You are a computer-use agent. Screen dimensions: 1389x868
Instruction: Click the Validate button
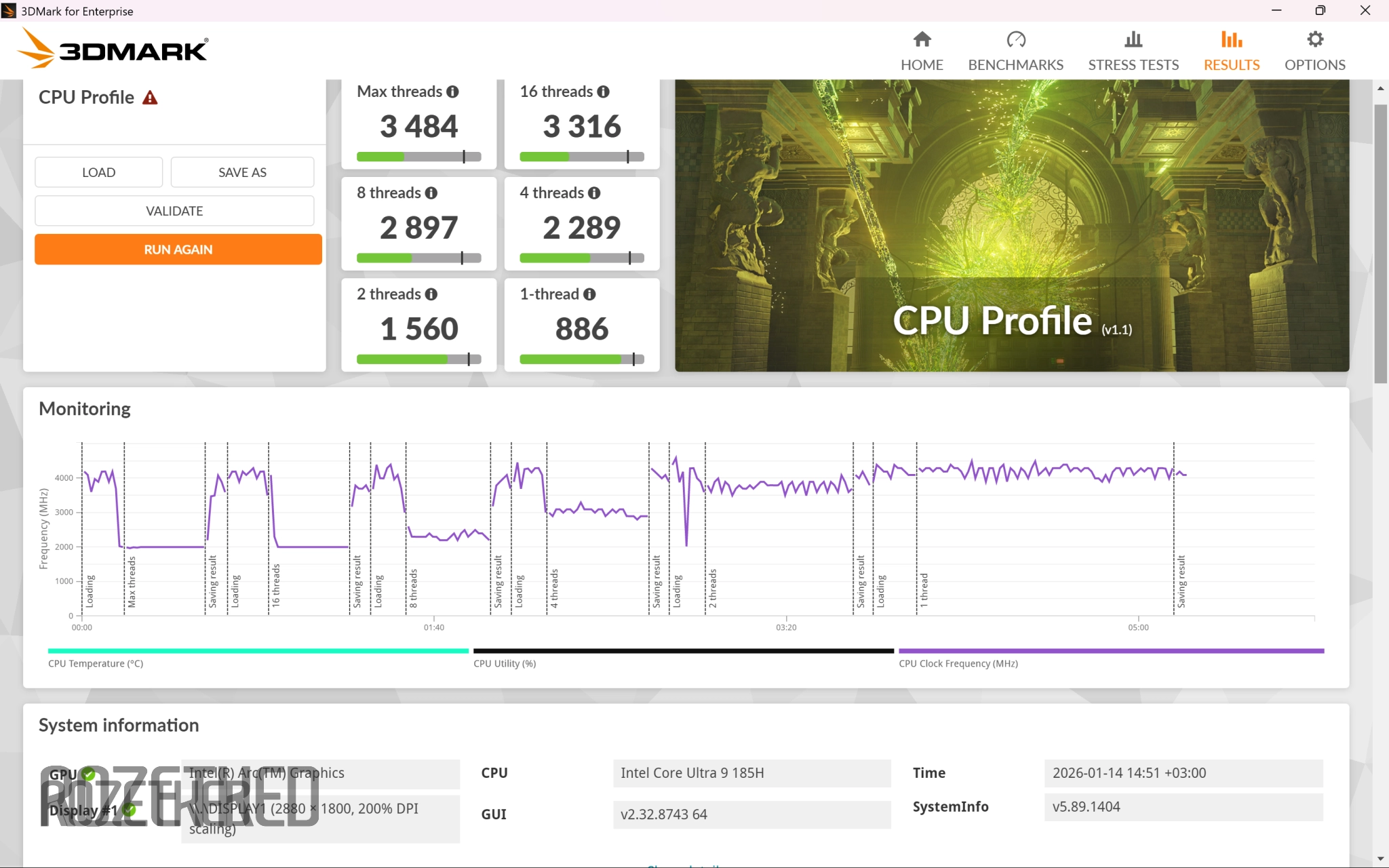click(x=174, y=211)
